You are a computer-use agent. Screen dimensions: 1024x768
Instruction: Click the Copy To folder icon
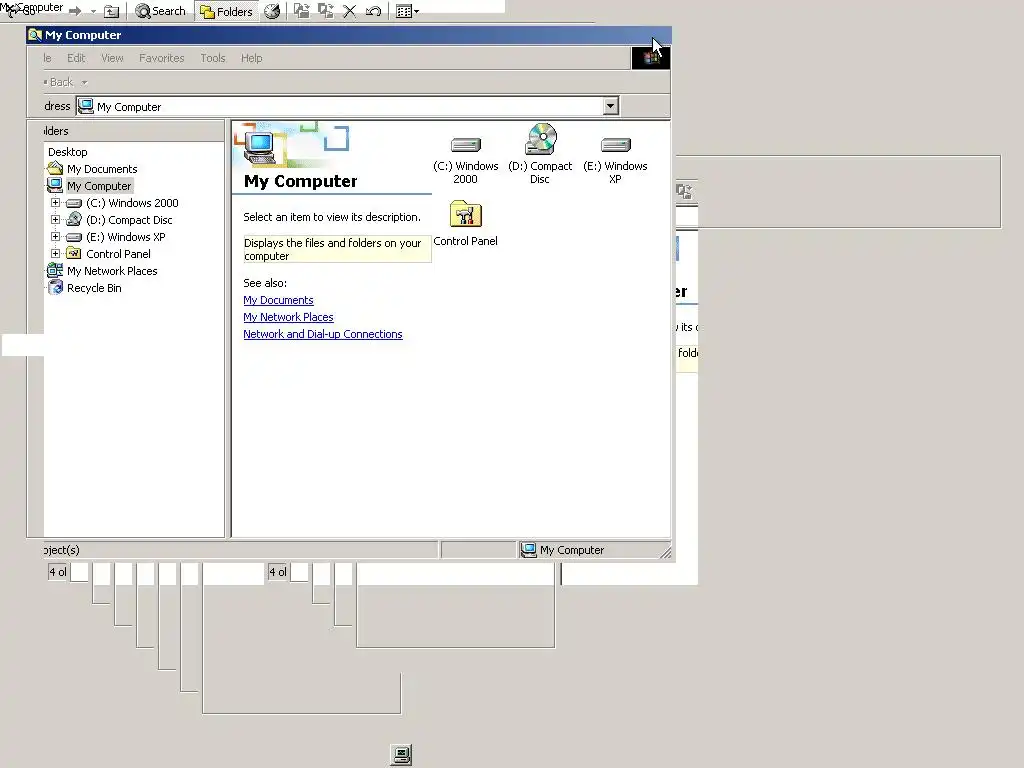click(325, 11)
